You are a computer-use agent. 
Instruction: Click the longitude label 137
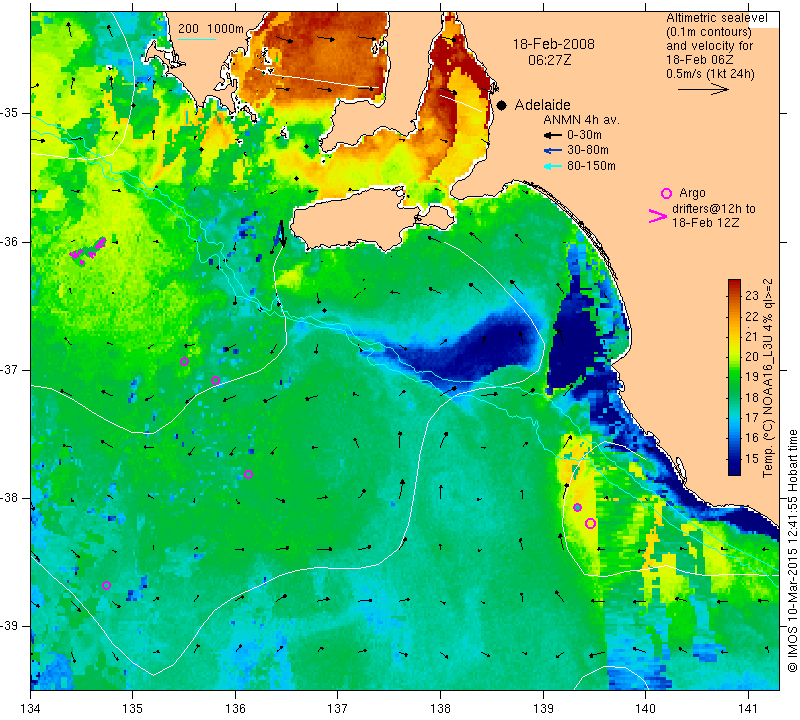tap(338, 709)
